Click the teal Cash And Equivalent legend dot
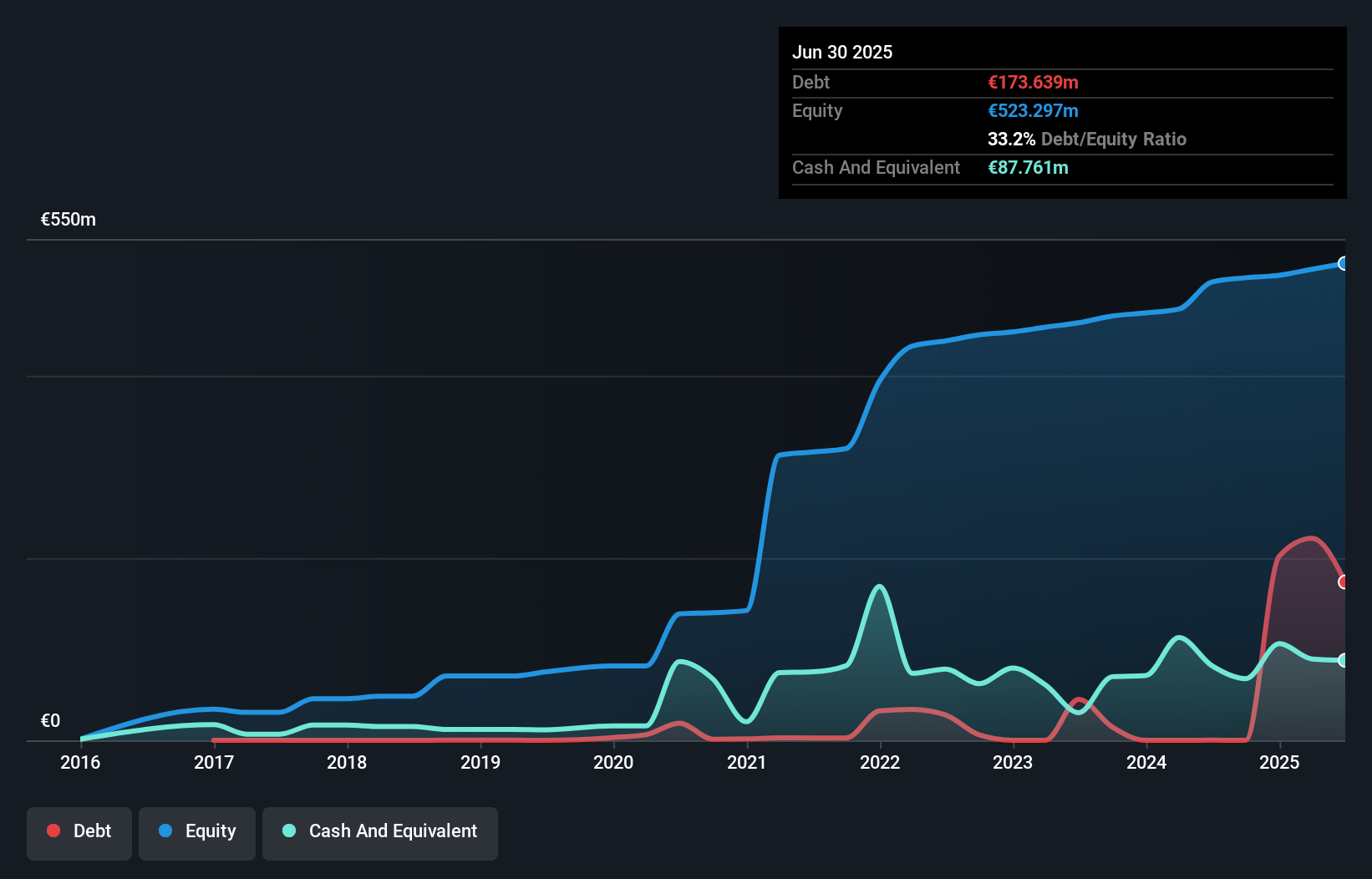 click(x=289, y=831)
